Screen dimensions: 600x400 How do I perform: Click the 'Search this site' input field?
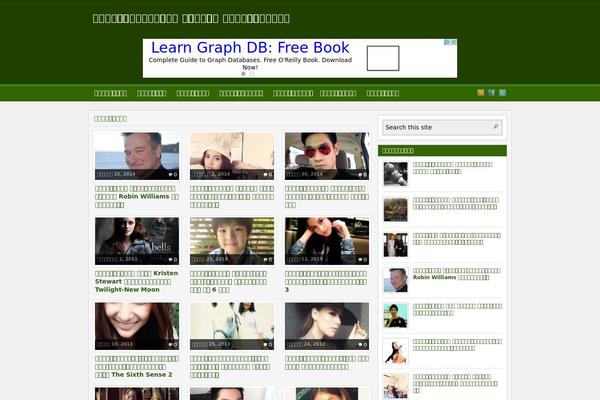click(437, 127)
